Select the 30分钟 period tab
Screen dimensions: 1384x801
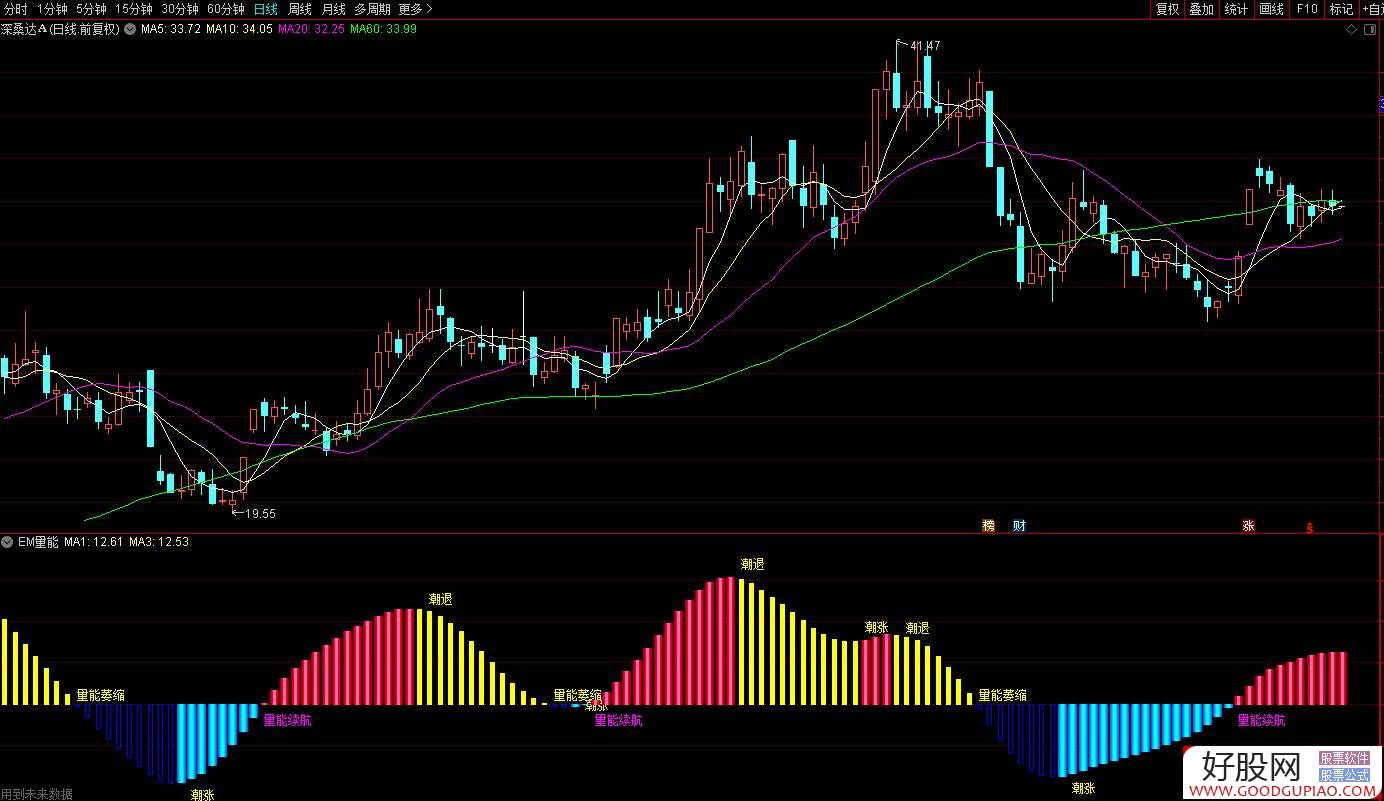[x=180, y=9]
